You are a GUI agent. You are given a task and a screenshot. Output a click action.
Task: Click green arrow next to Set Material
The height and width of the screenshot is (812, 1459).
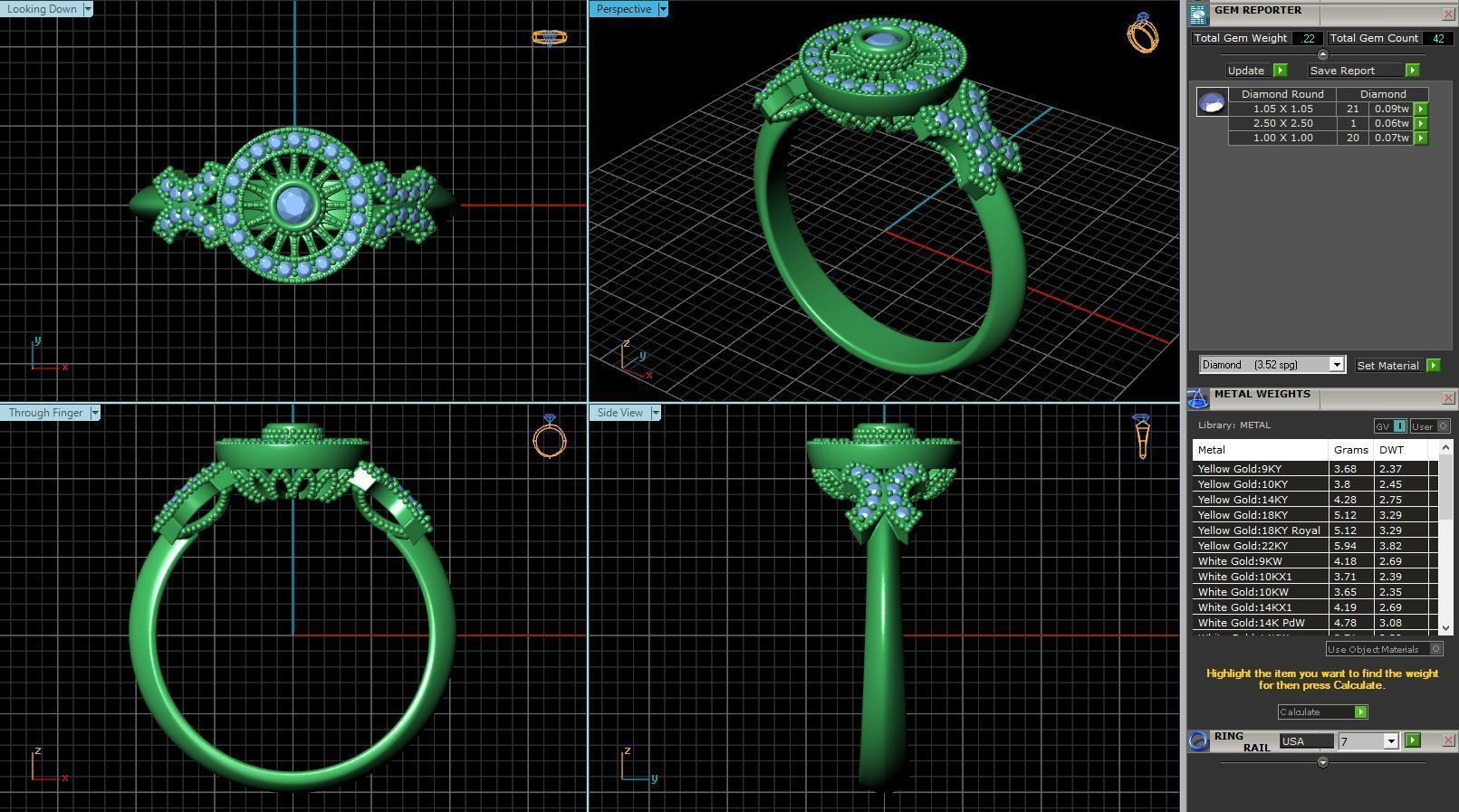tap(1433, 366)
